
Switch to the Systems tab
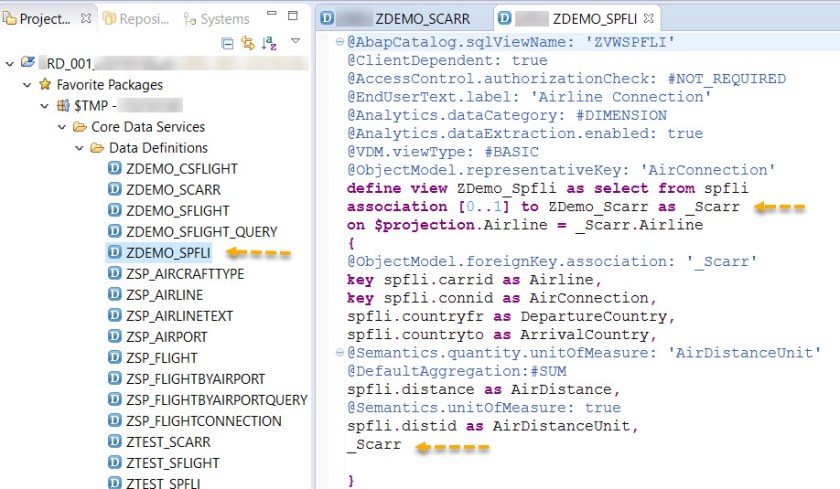click(216, 19)
